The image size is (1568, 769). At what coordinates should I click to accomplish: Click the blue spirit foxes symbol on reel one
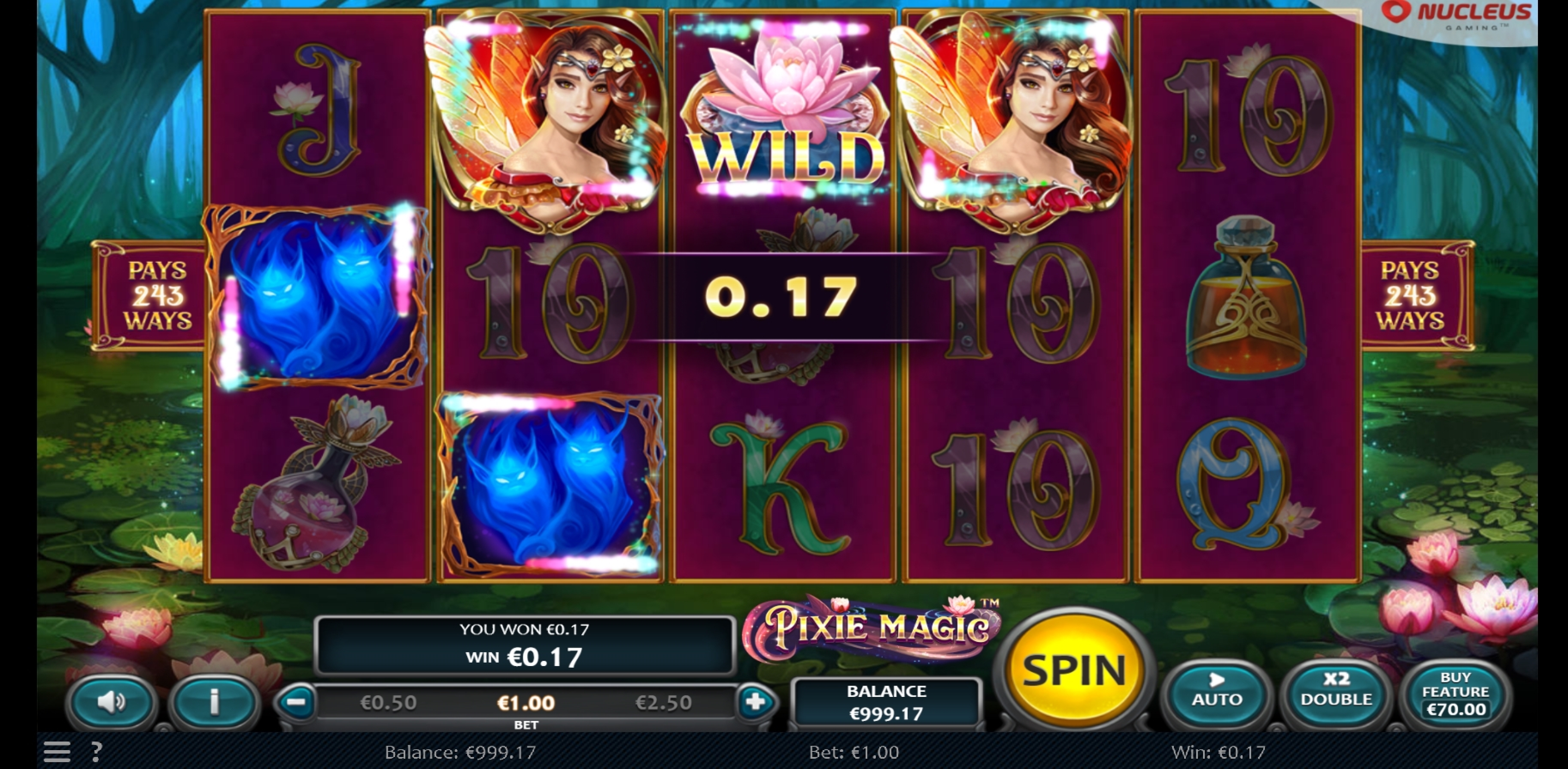(317, 297)
